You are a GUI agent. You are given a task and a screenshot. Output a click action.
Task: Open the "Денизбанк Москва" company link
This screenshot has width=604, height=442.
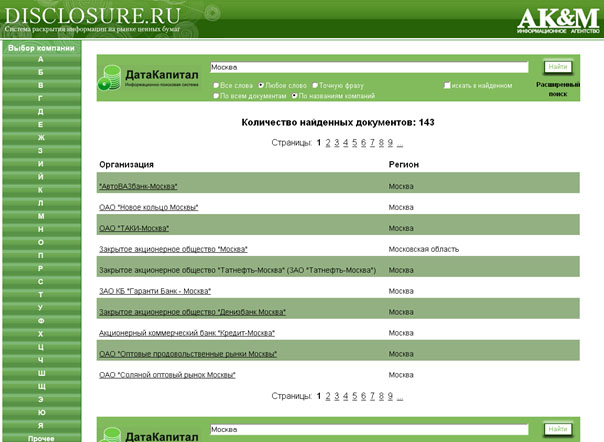point(192,312)
